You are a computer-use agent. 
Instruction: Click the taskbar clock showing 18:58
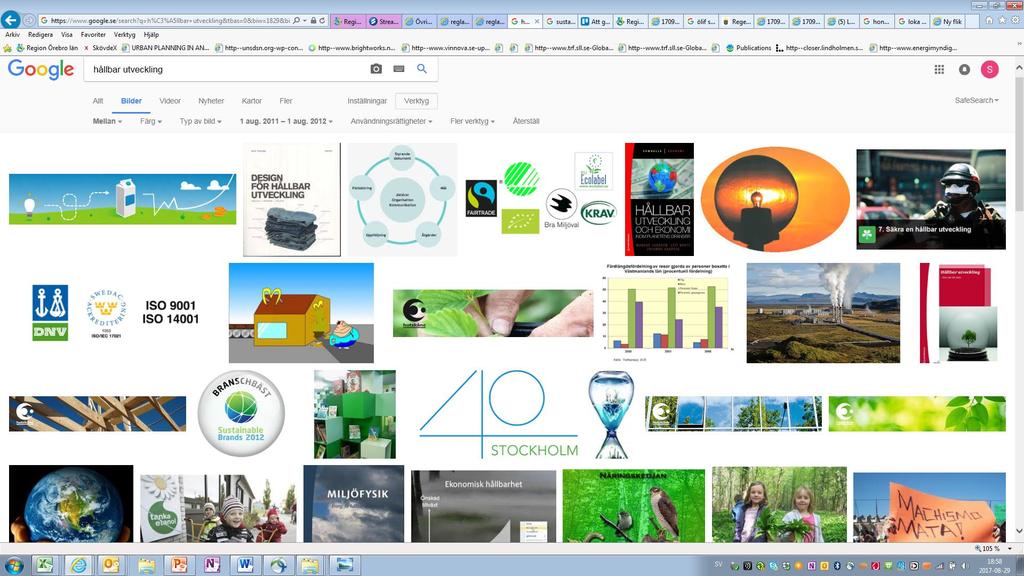[x=994, y=566]
